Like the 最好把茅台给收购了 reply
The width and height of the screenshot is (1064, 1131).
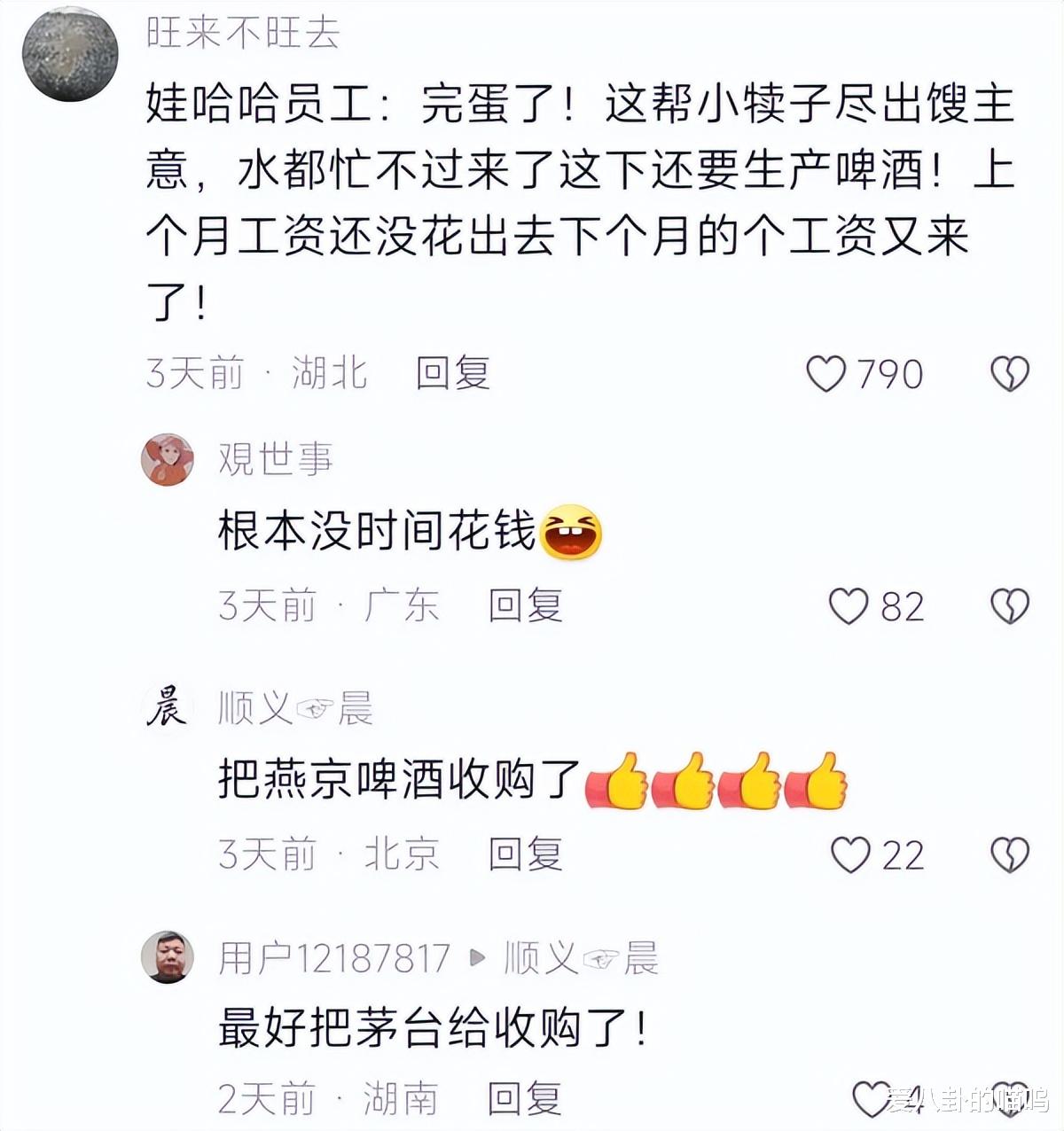871,1099
